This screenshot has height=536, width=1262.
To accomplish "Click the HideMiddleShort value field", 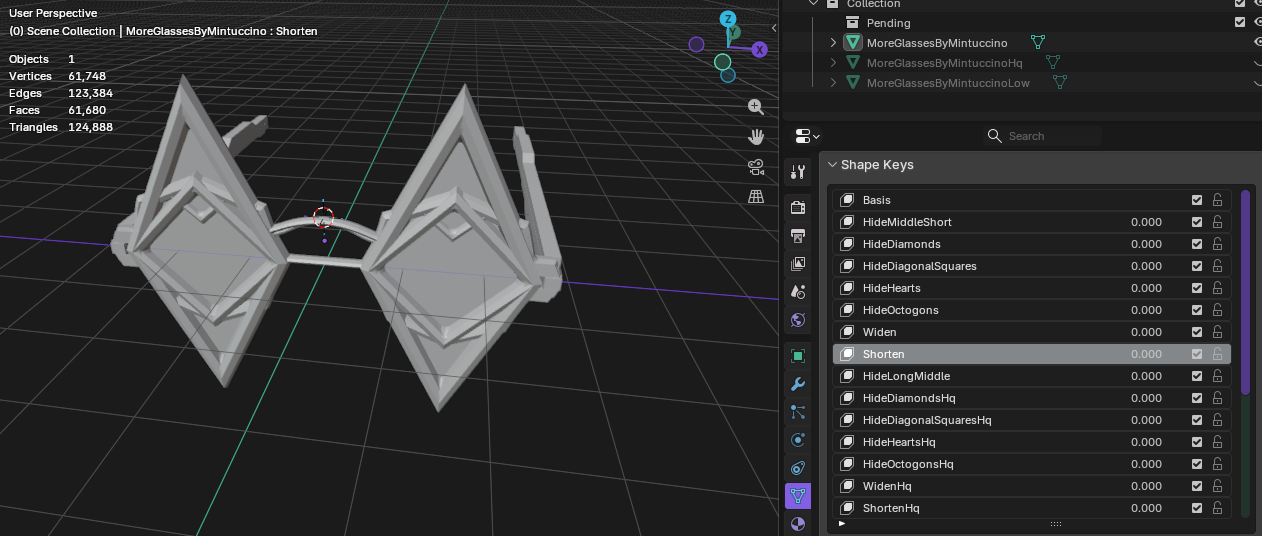I will point(1146,222).
